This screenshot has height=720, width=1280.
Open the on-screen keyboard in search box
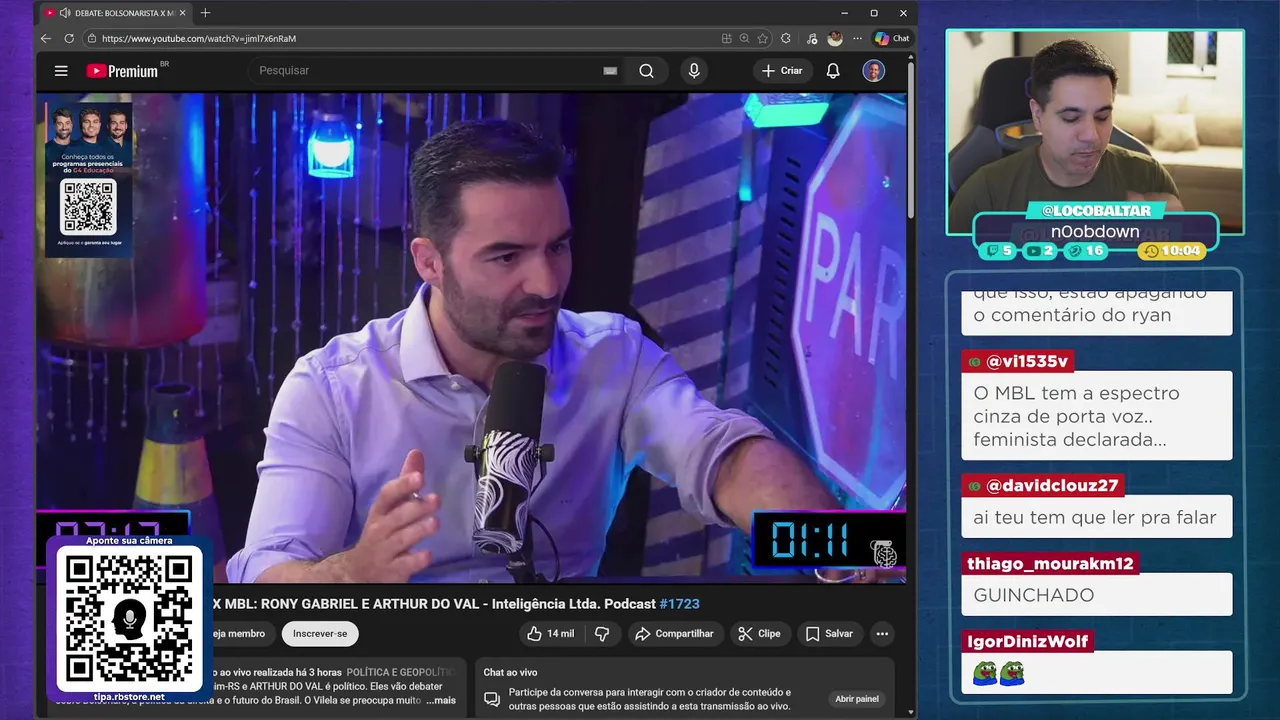610,71
